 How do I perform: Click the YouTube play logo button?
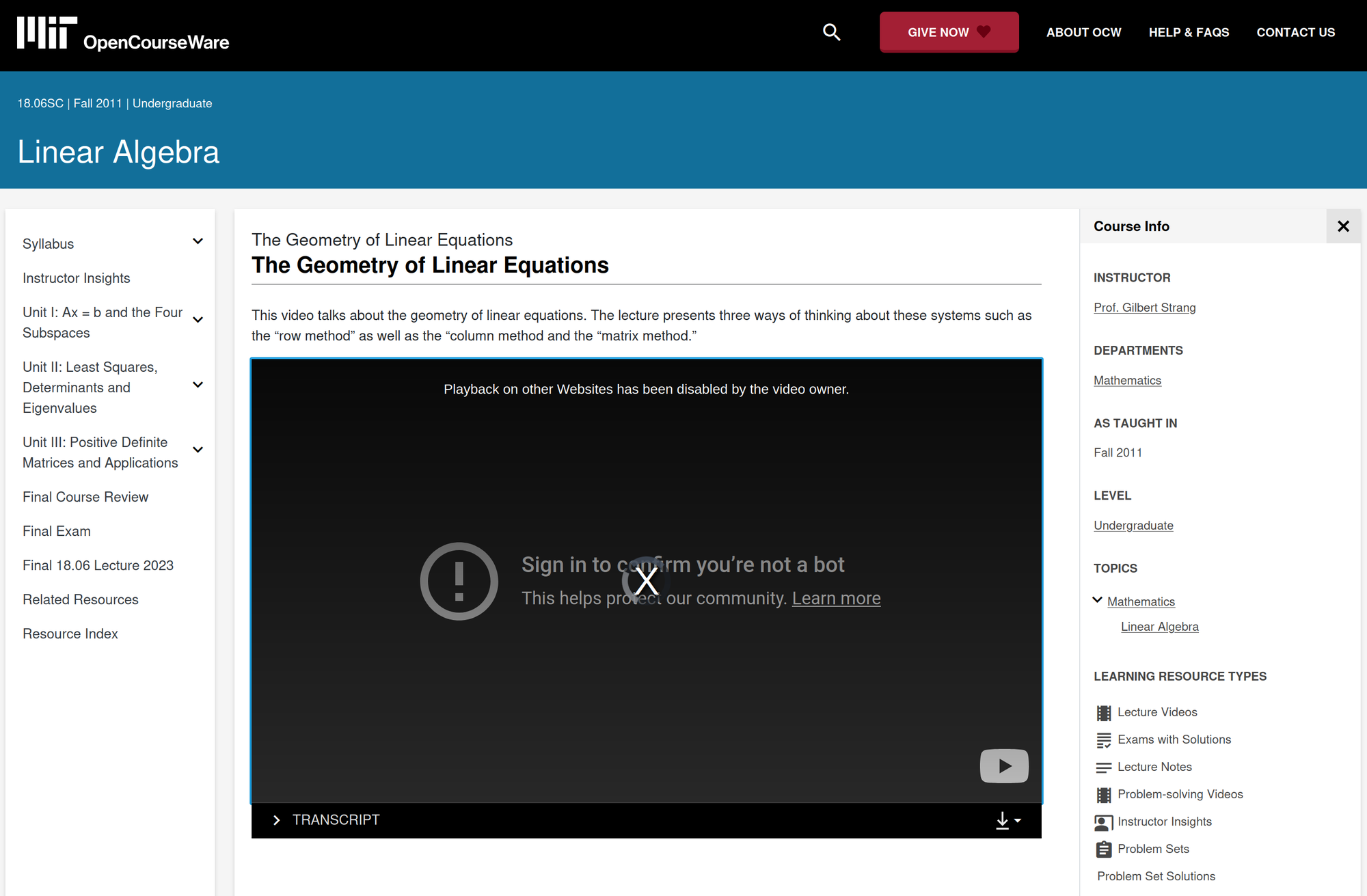tap(1004, 765)
